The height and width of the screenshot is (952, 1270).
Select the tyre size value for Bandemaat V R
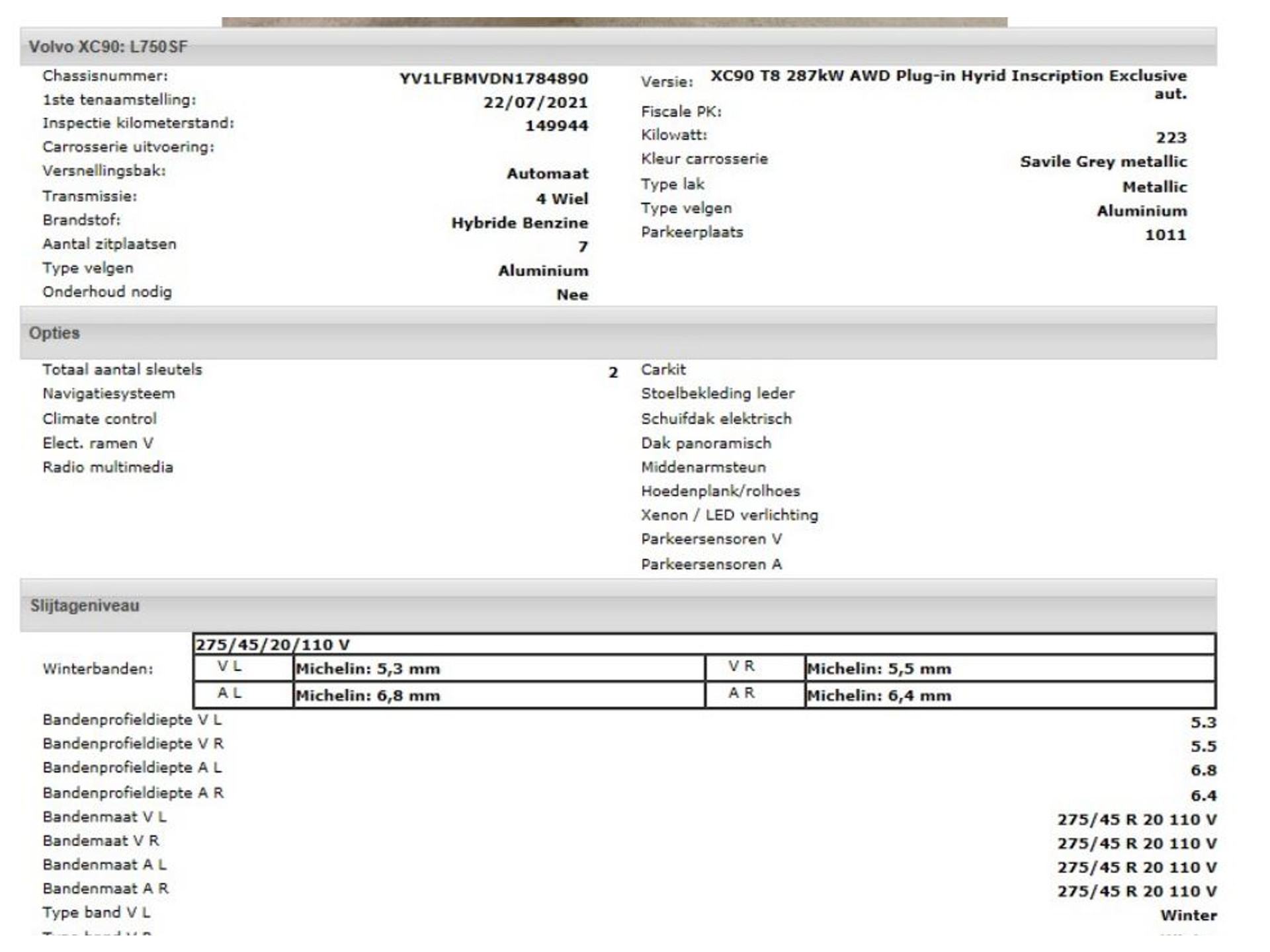tap(1136, 844)
